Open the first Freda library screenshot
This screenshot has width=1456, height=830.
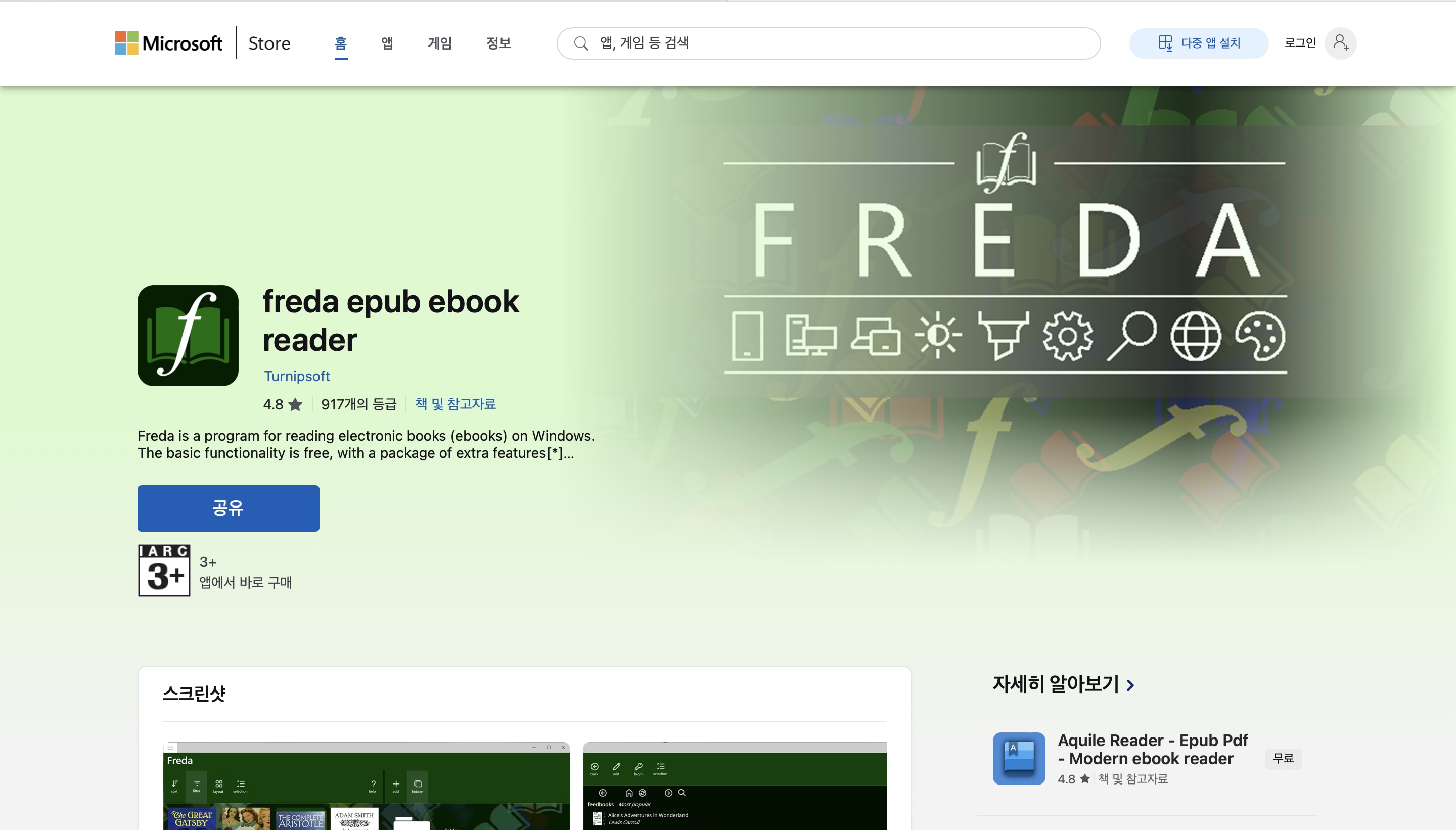coord(366,787)
